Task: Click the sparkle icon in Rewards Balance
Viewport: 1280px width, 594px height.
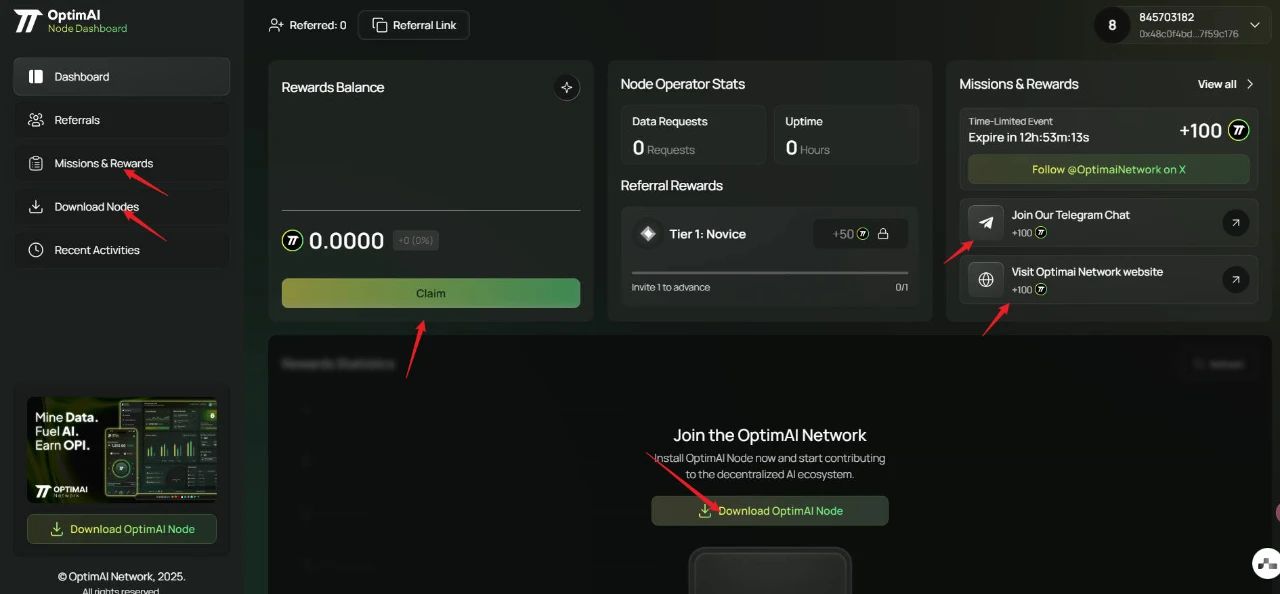Action: tap(567, 88)
